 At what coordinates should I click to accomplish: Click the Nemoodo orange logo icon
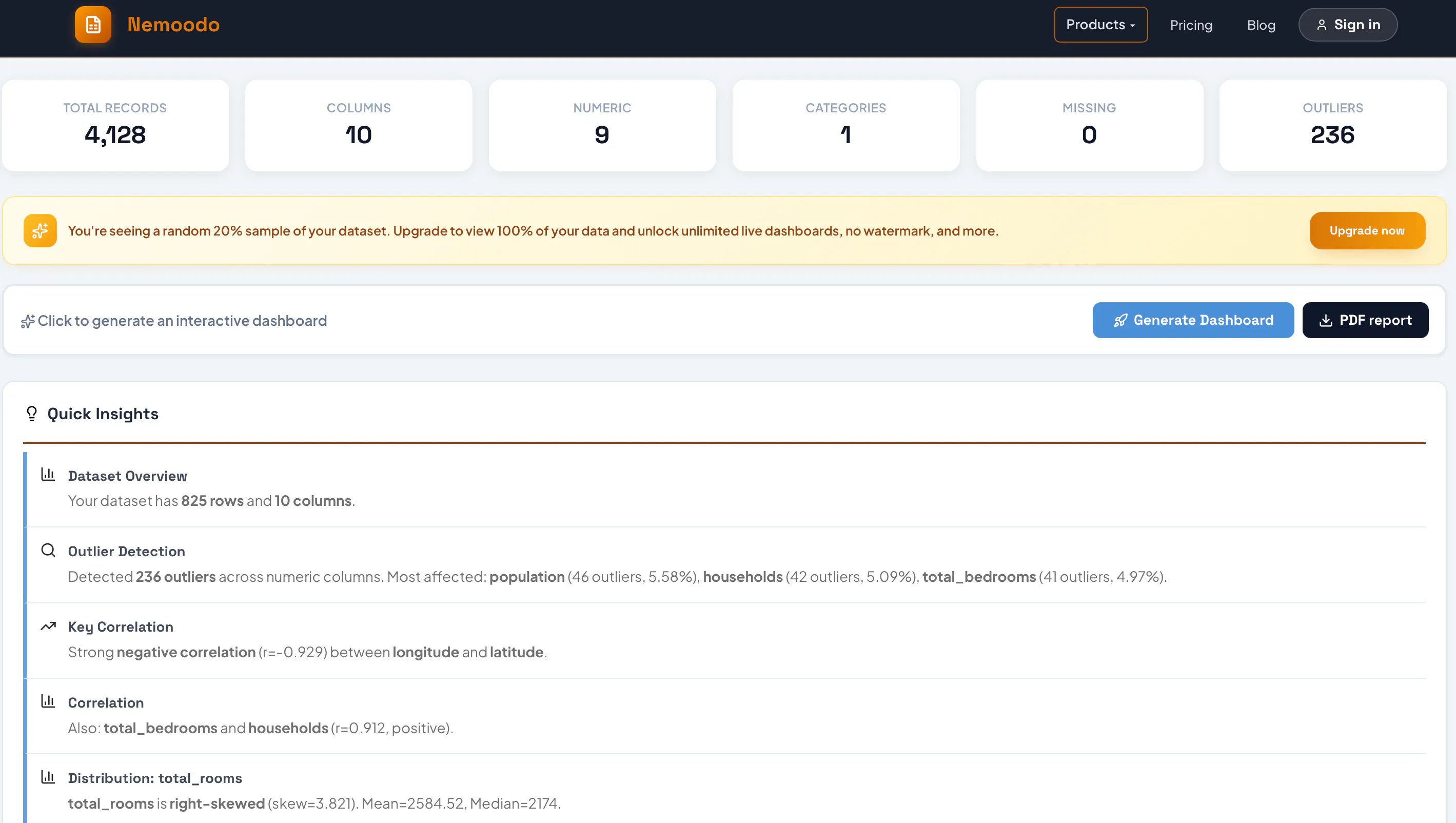[93, 24]
